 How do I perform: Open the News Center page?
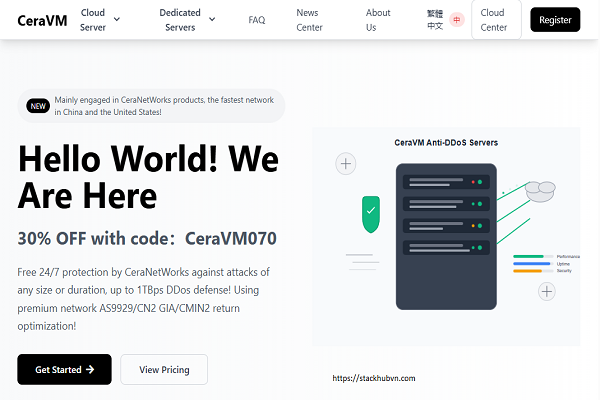pyautogui.click(x=309, y=20)
